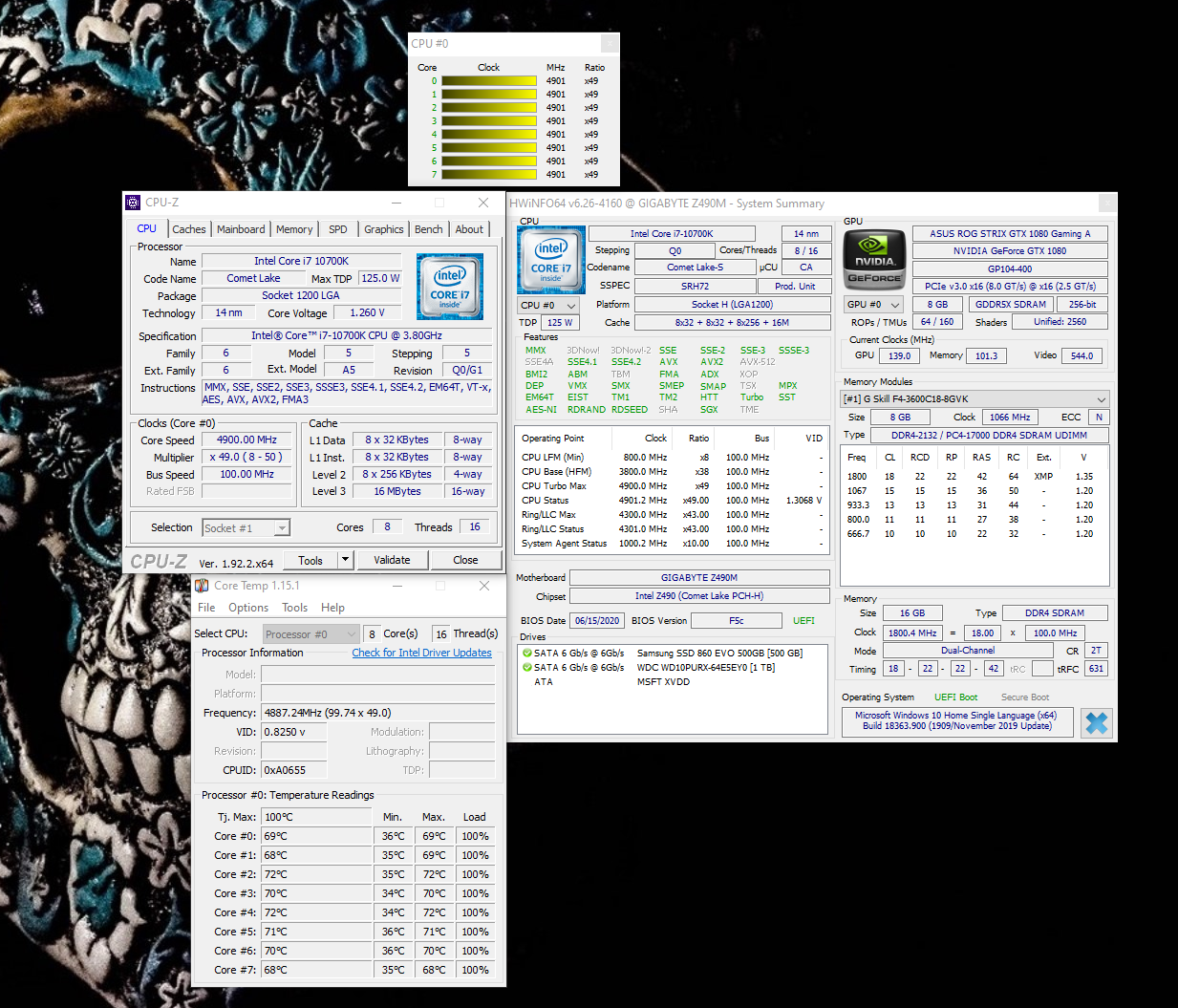Click the Validate button in CPU-Z
The height and width of the screenshot is (1008, 1178).
coord(392,561)
